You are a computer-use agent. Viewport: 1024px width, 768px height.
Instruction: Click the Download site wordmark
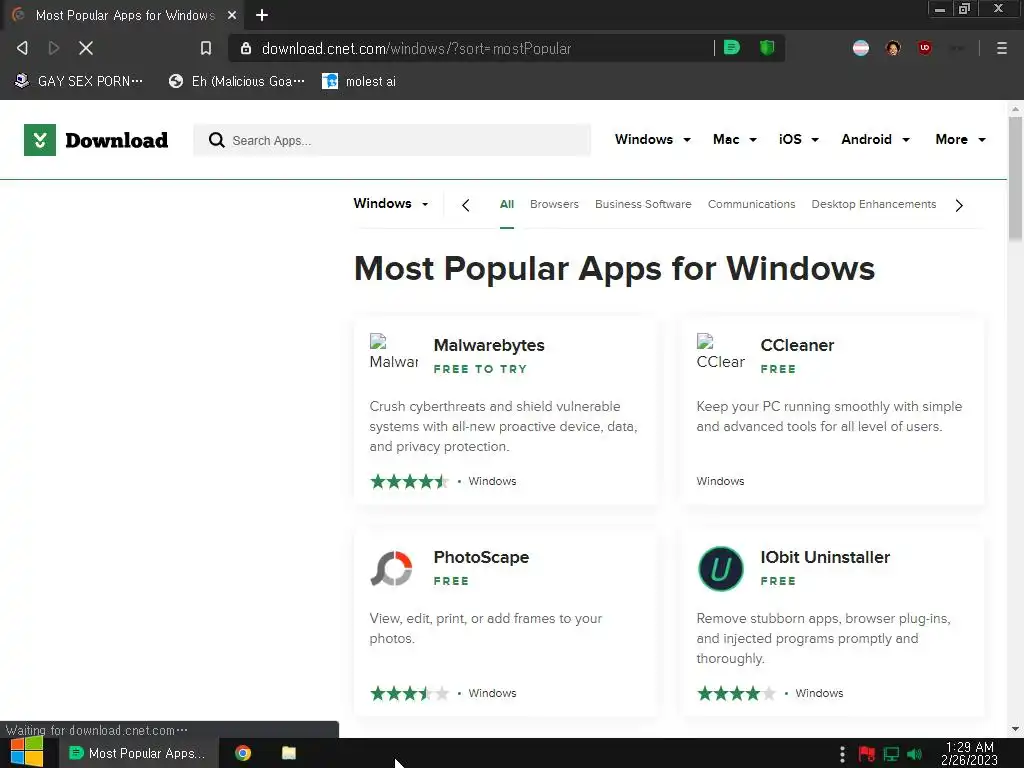(117, 140)
